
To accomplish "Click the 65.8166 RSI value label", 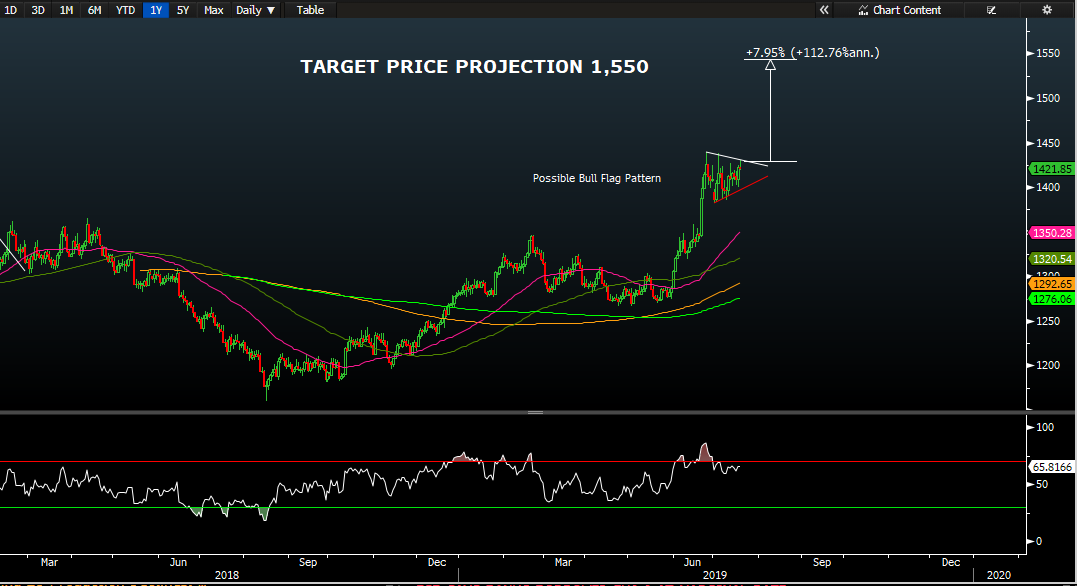I will pyautogui.click(x=1052, y=466).
